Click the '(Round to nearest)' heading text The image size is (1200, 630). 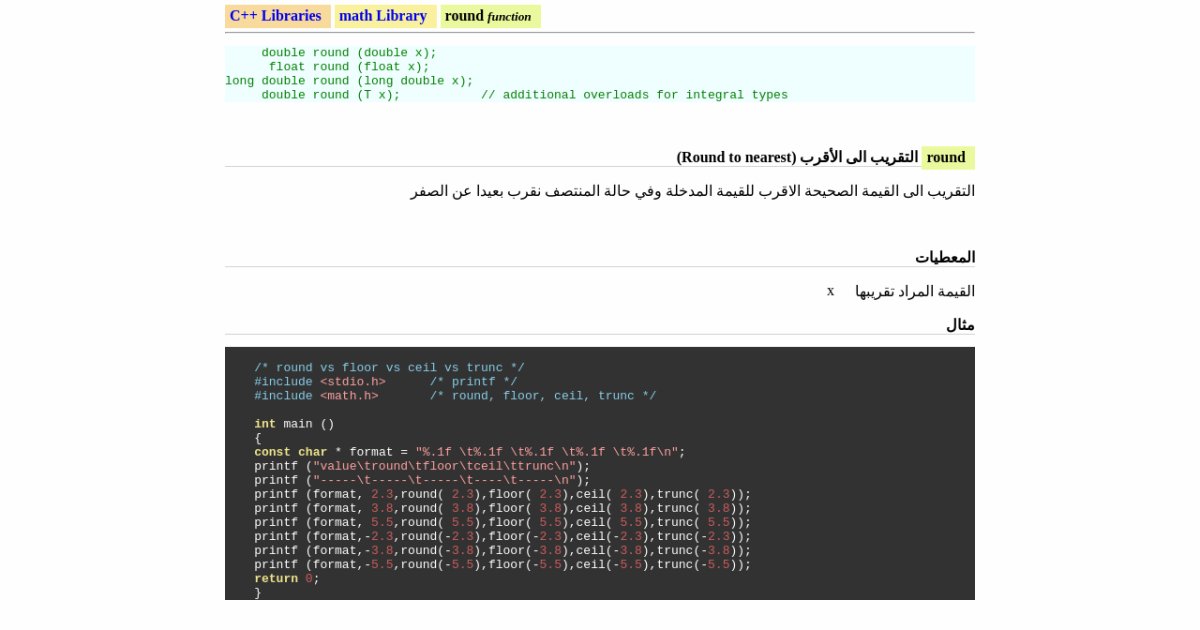point(736,157)
